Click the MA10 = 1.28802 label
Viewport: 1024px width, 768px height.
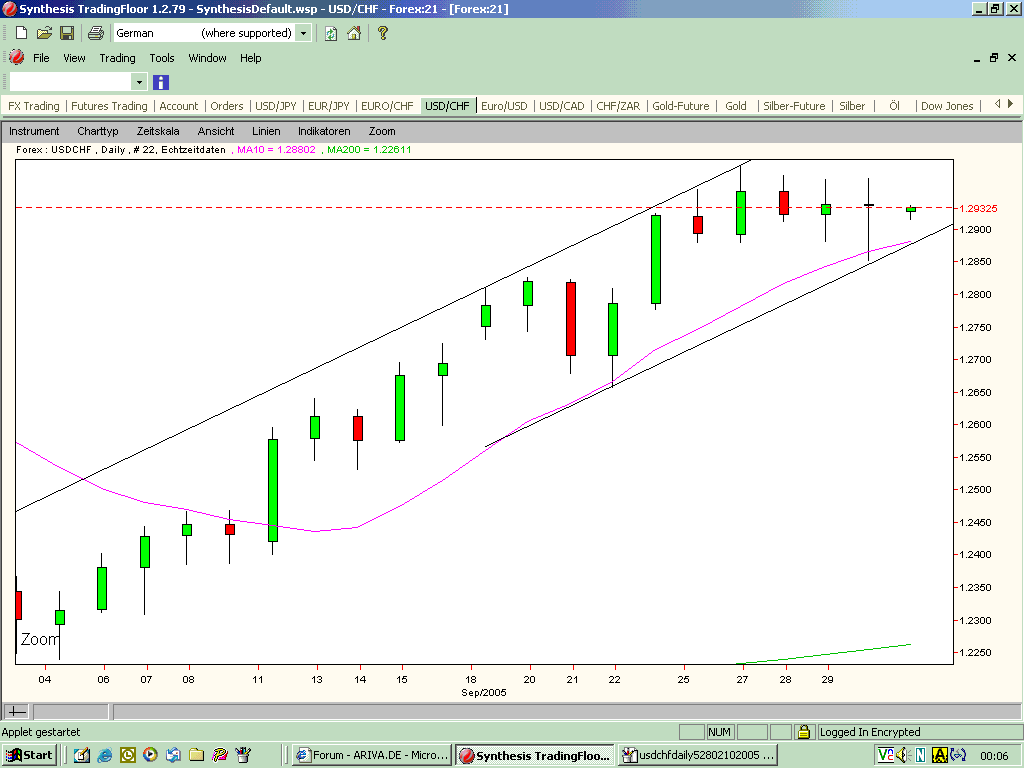tap(276, 150)
